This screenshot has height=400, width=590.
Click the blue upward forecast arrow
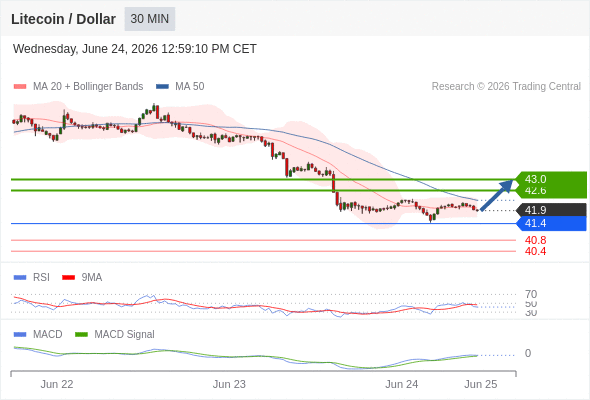[497, 195]
